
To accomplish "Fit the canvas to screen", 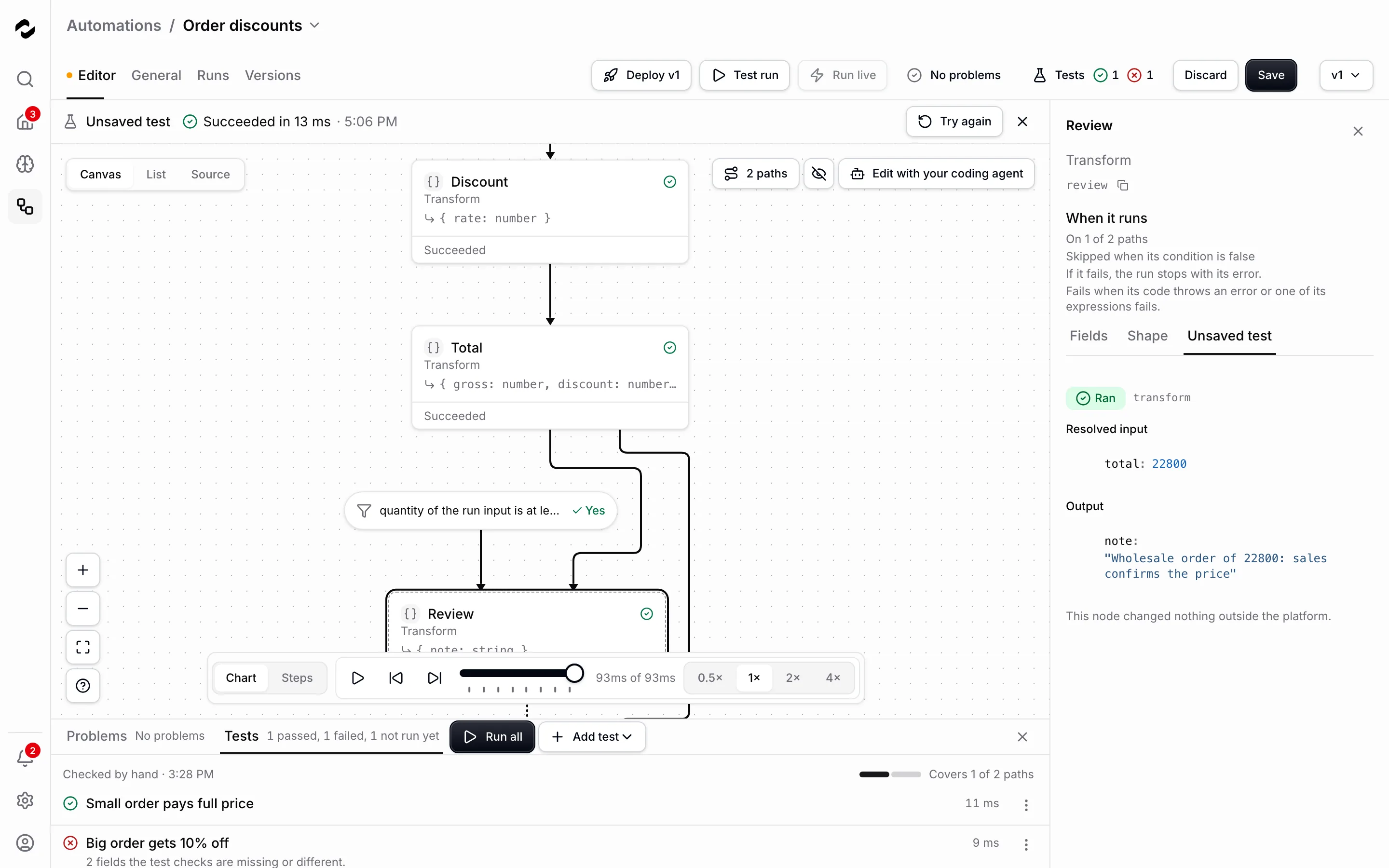I will [82, 647].
